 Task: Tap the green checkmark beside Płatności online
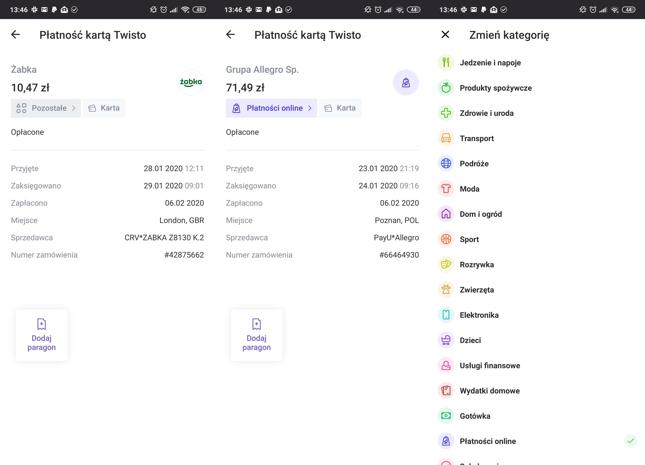click(x=630, y=441)
